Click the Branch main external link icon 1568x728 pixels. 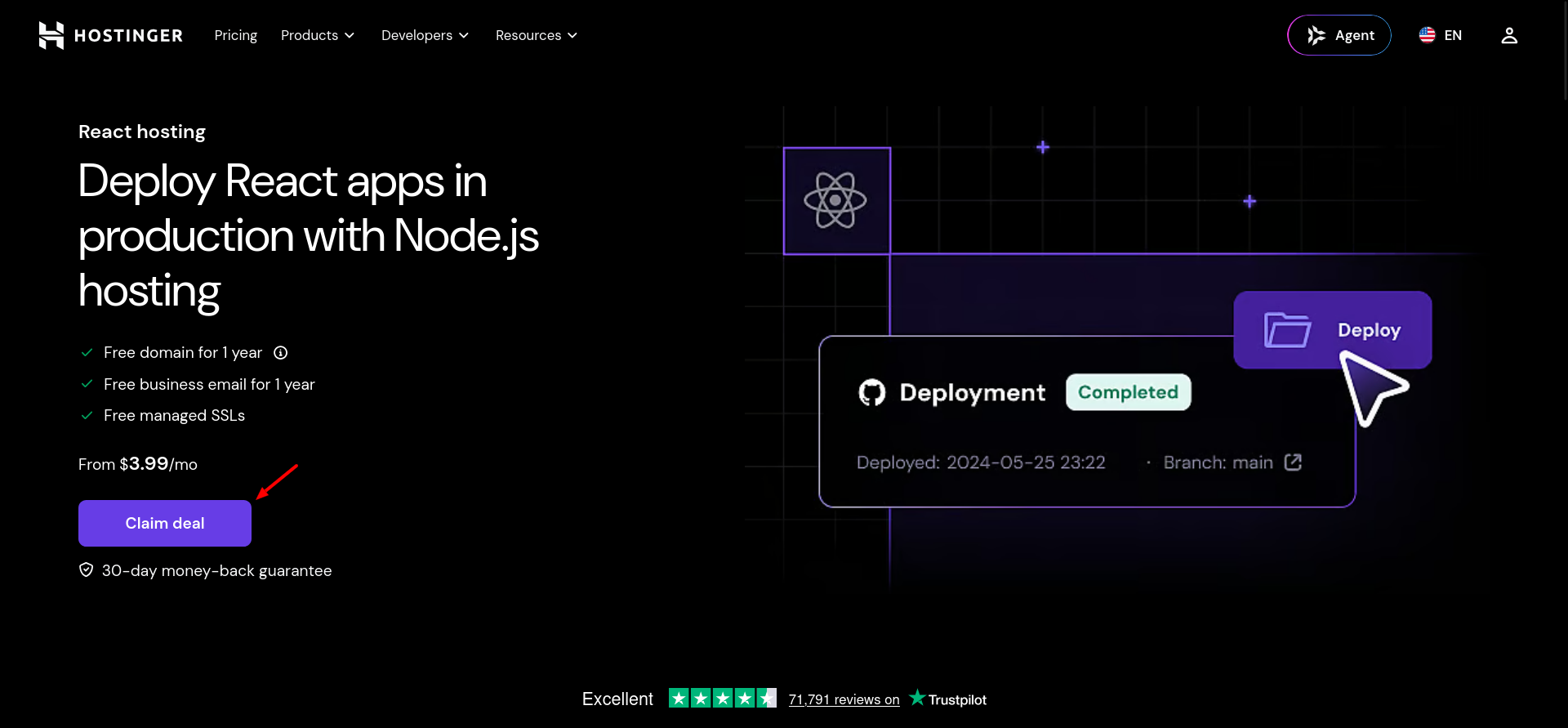(1293, 462)
